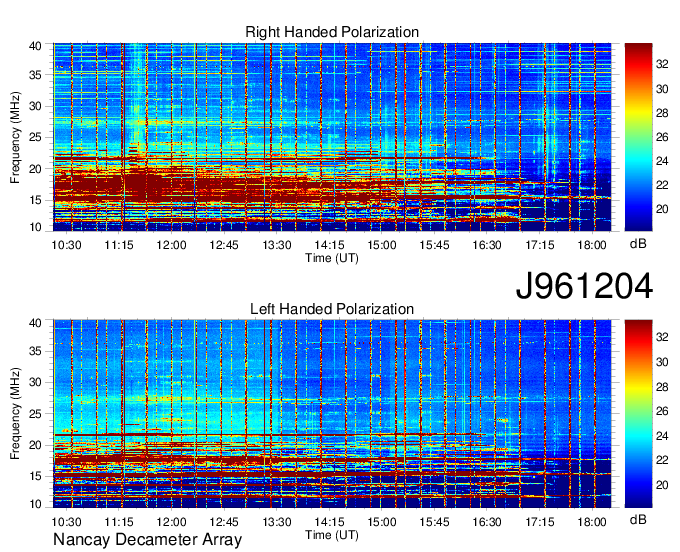Click the Right Handed Polarization spectrogram plot

[x=332, y=137]
